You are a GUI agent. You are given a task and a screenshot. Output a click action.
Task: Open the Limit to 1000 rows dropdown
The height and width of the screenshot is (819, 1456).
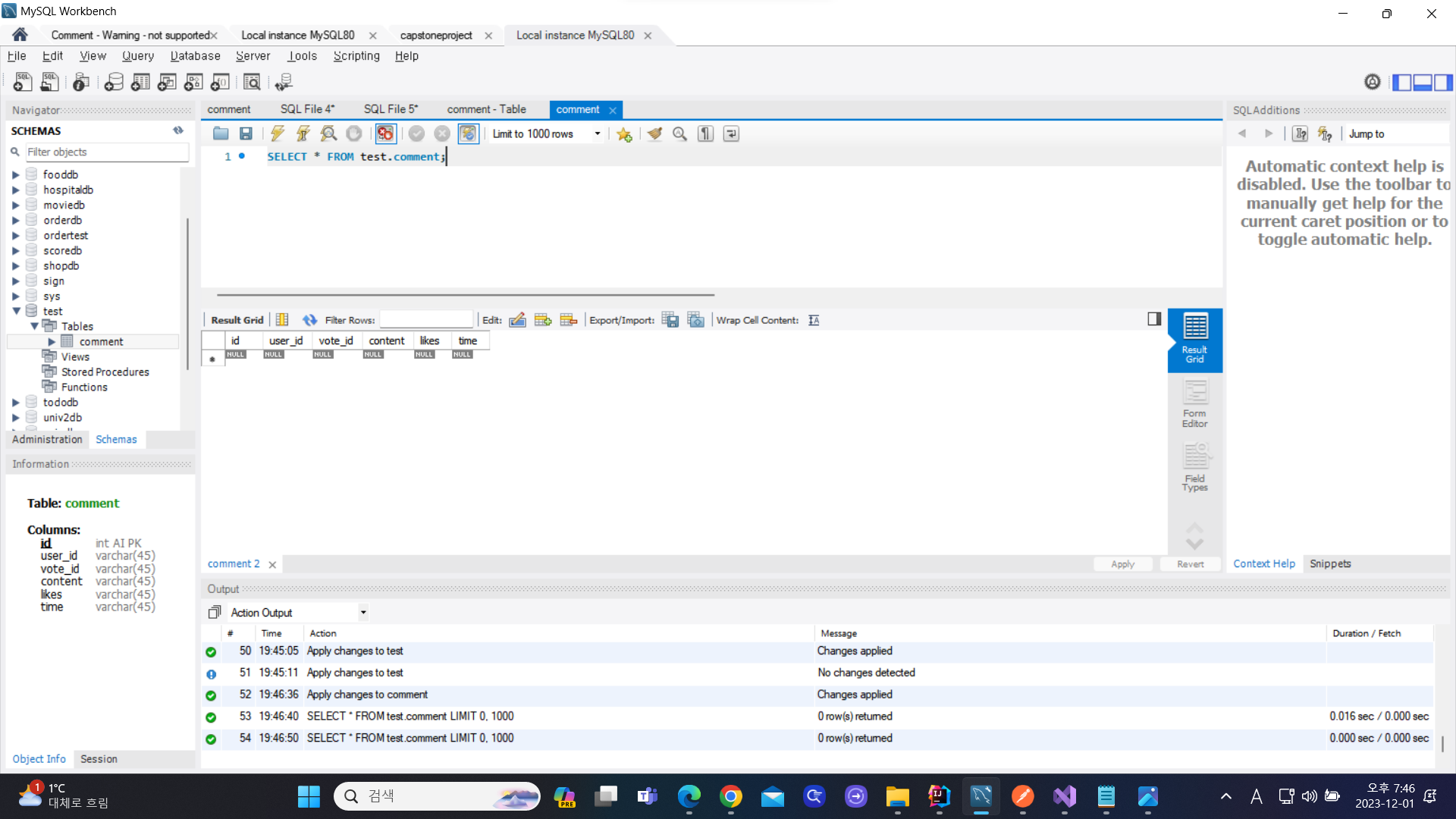pyautogui.click(x=598, y=133)
